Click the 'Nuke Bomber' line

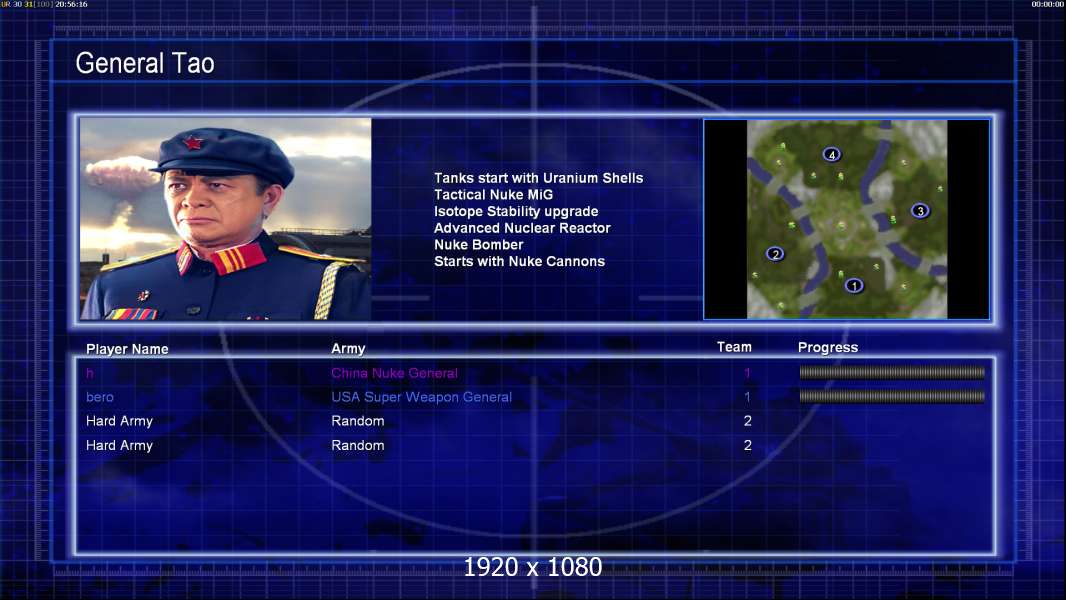coord(479,245)
